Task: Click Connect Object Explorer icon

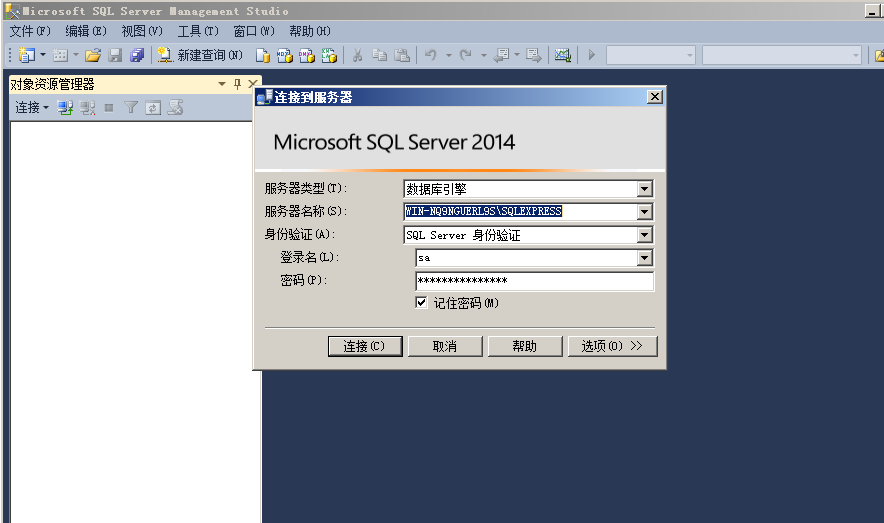Action: coord(65,107)
